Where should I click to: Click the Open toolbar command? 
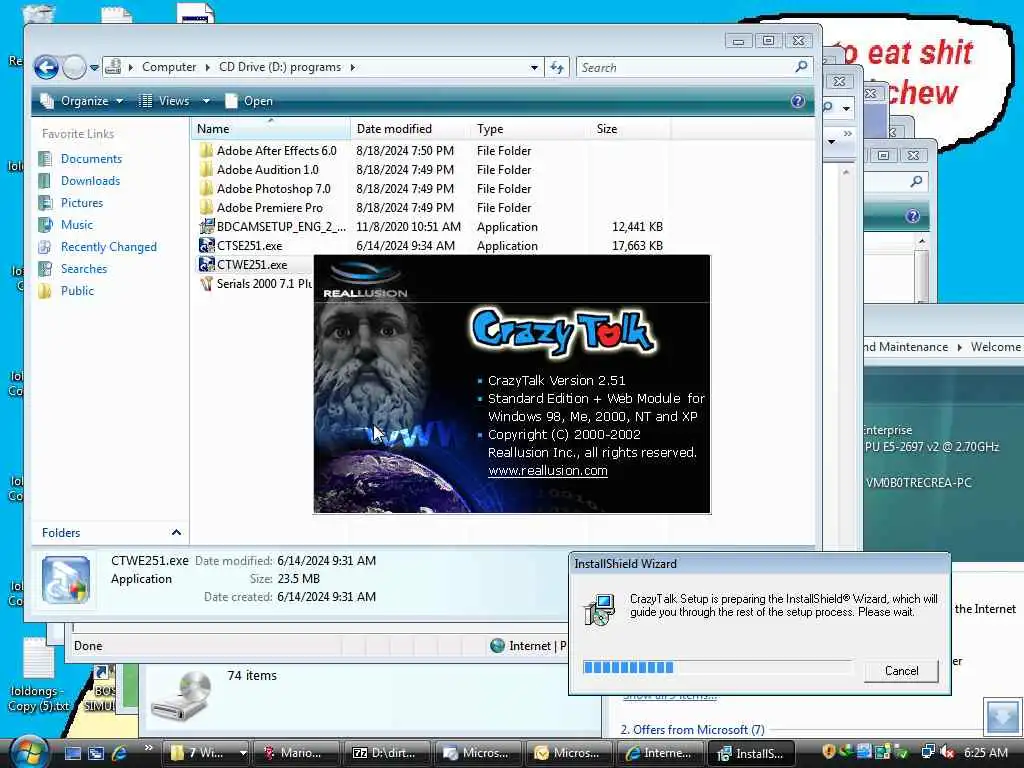(249, 101)
